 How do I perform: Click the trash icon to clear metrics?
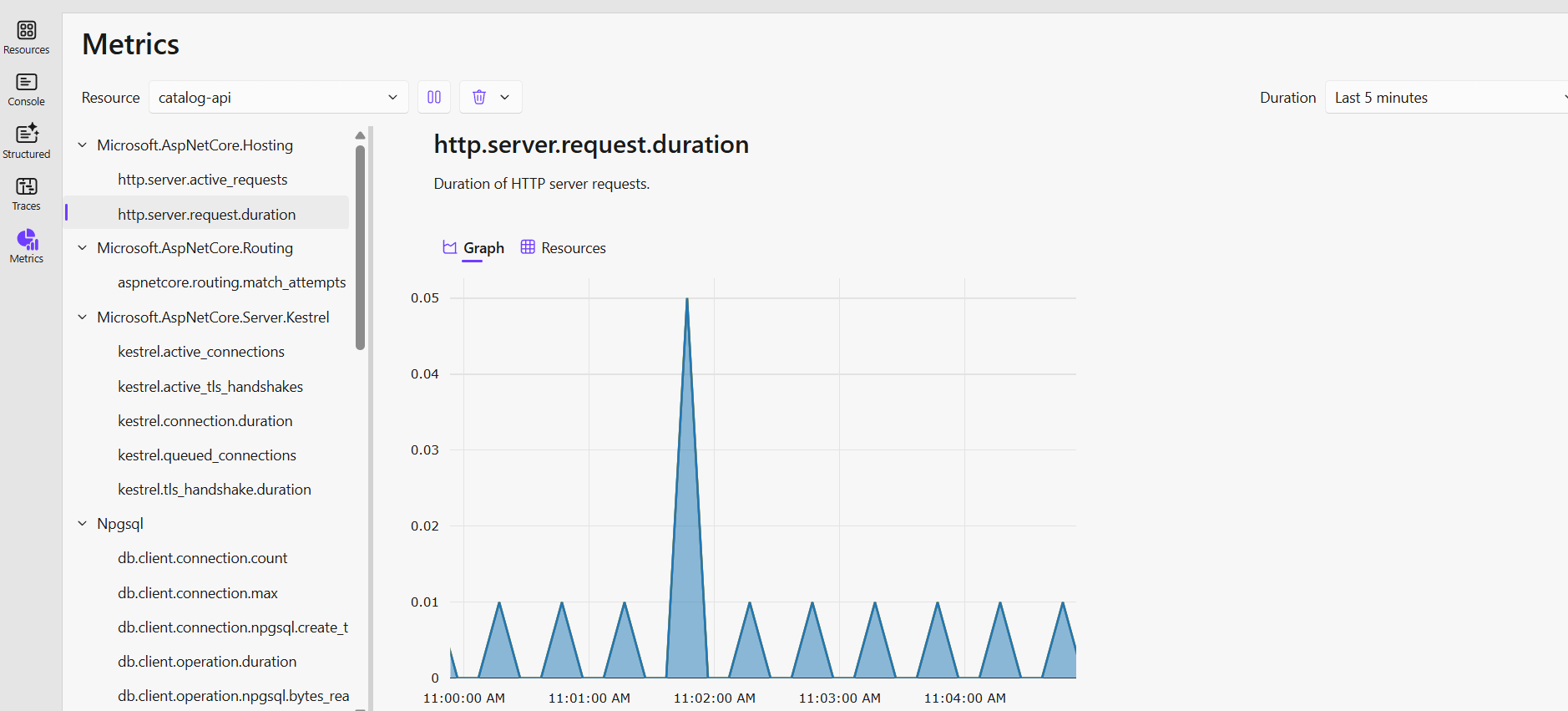pos(479,97)
